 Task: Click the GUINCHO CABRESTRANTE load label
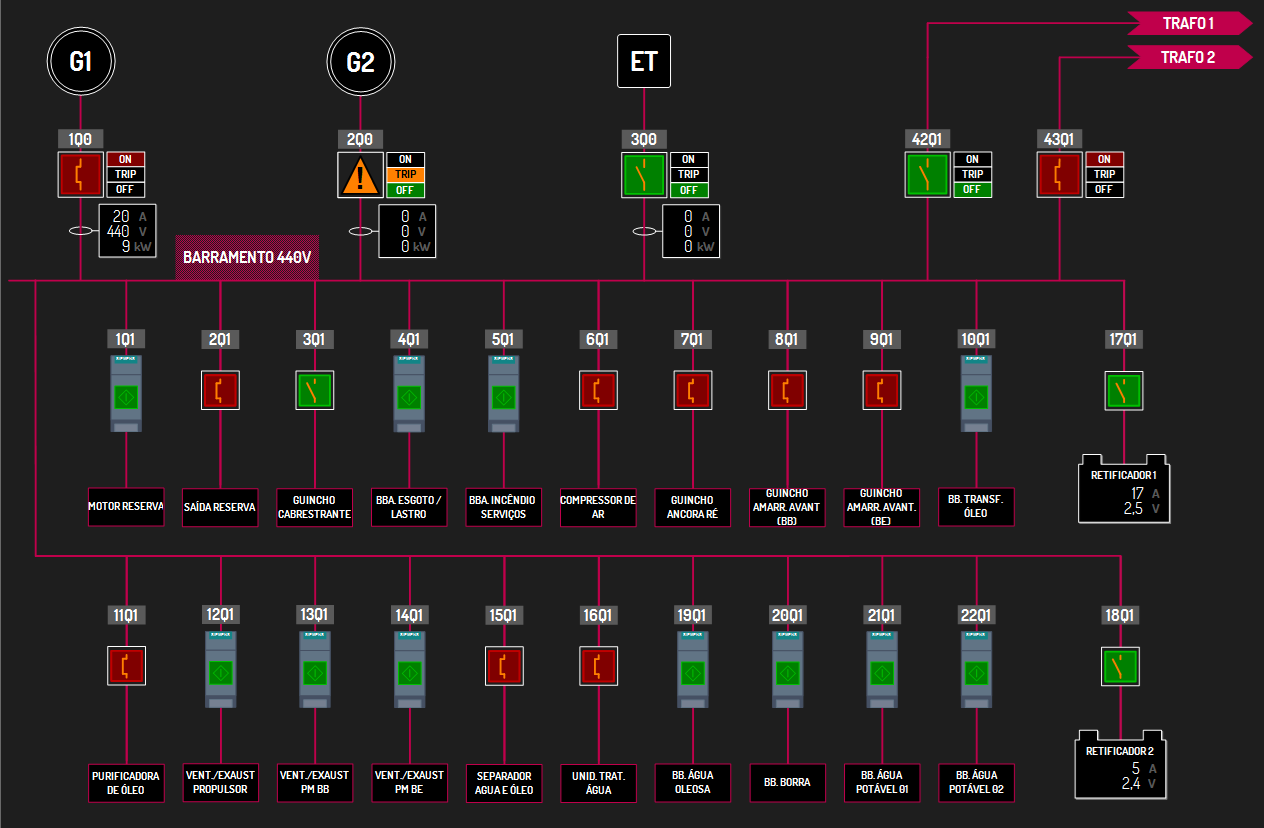point(315,507)
